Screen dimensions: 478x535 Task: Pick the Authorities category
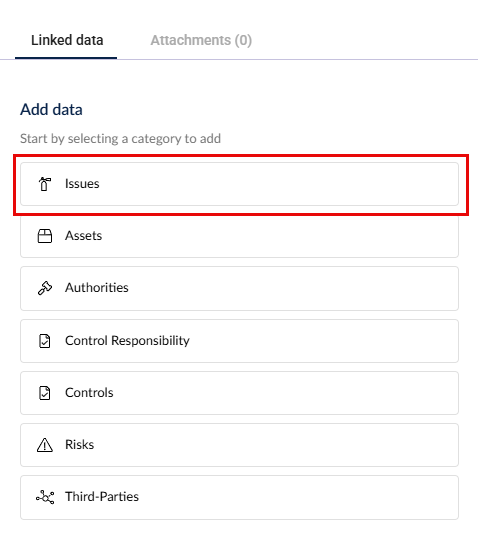click(x=240, y=288)
